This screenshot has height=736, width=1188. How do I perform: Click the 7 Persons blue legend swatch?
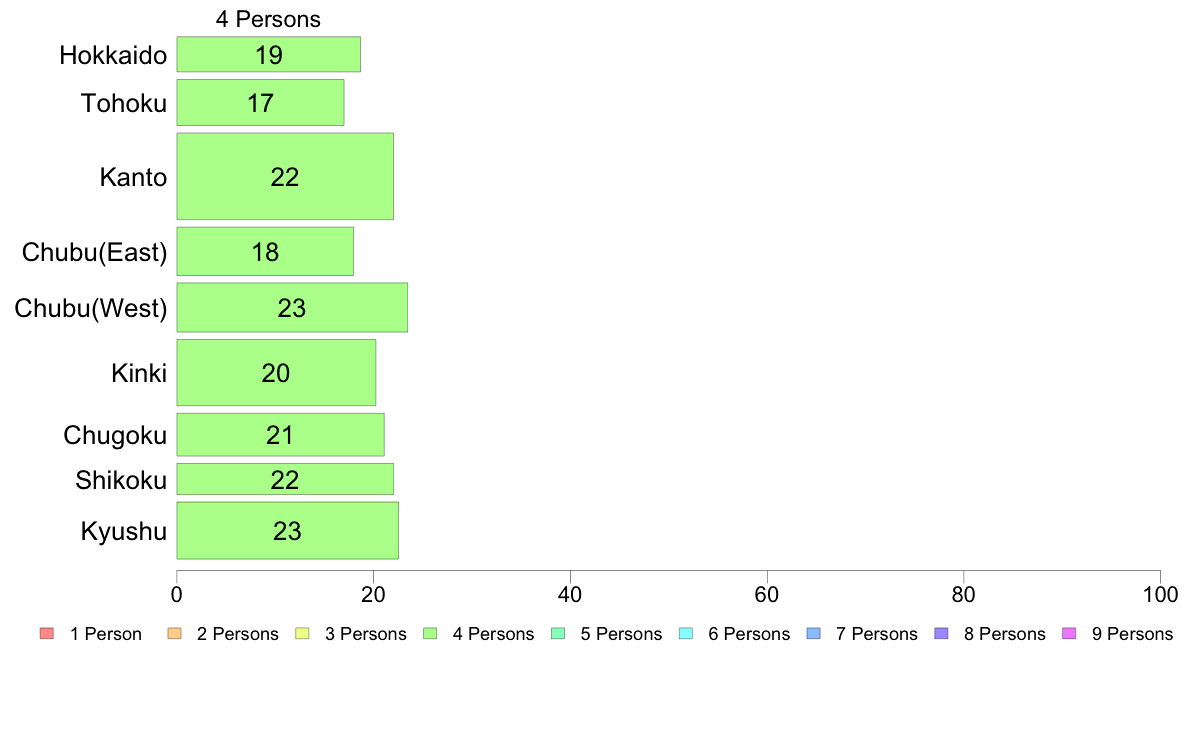pyautogui.click(x=814, y=634)
